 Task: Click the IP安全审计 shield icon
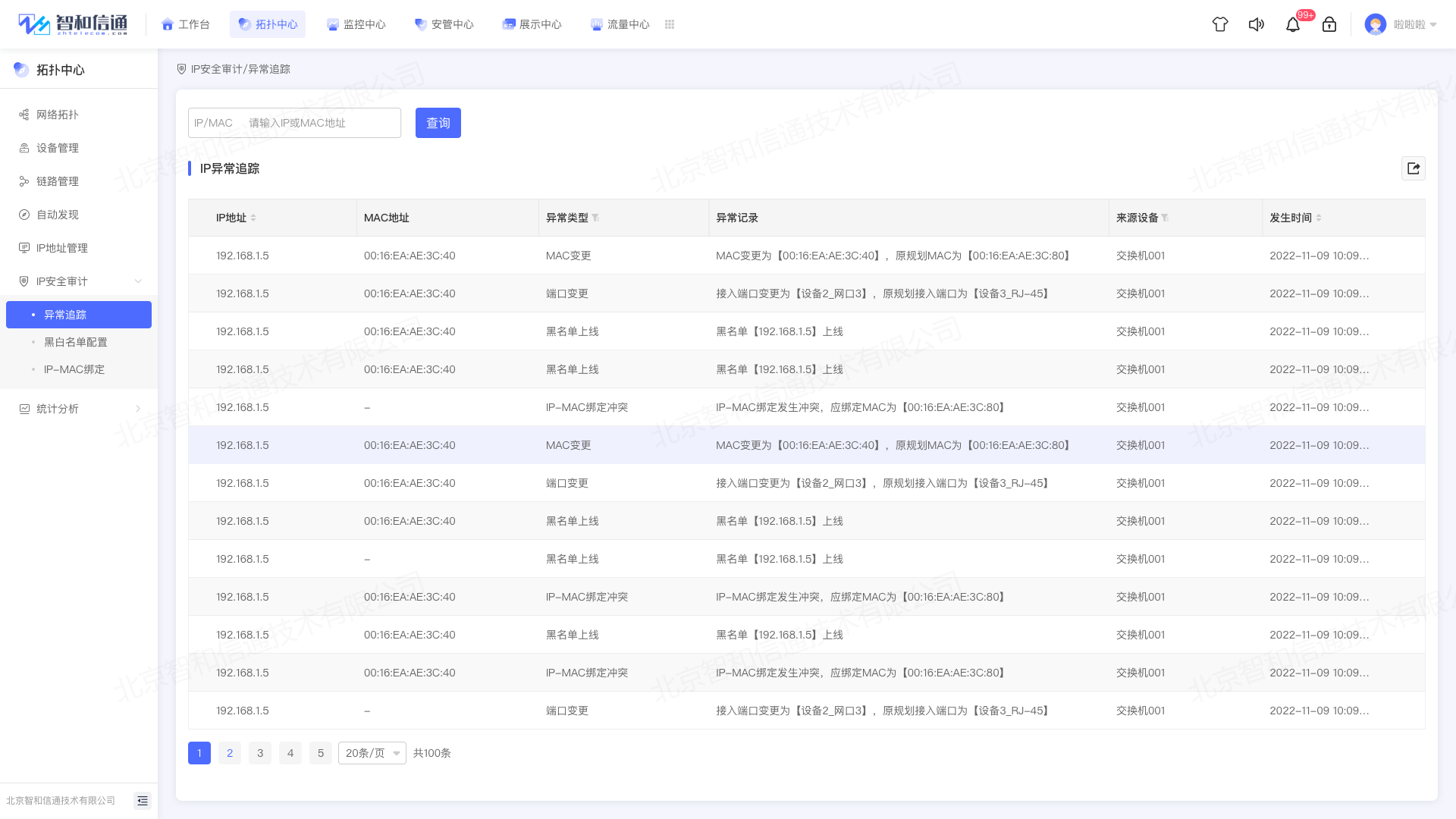coord(24,281)
